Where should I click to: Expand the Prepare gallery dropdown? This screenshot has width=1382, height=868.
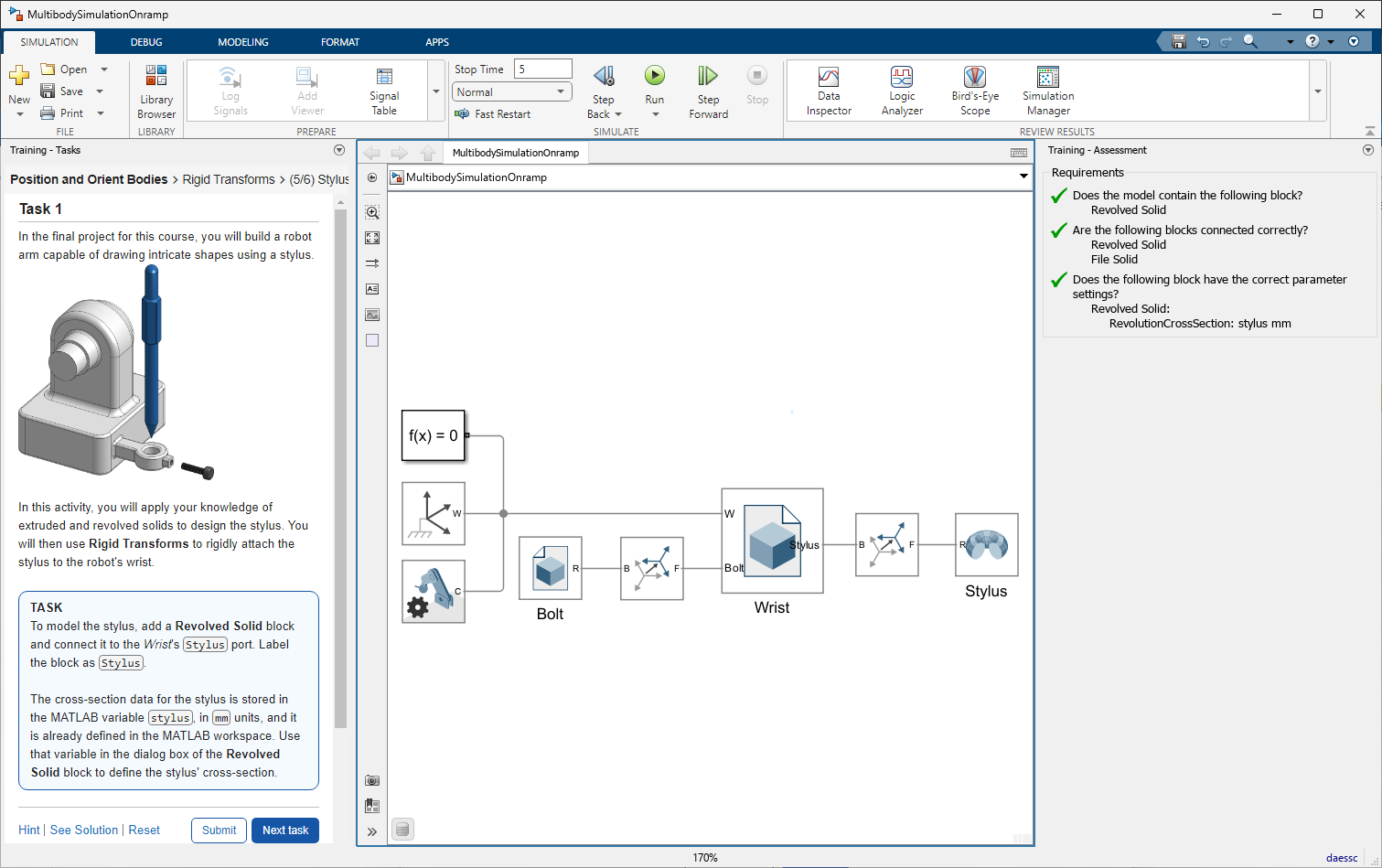[436, 91]
